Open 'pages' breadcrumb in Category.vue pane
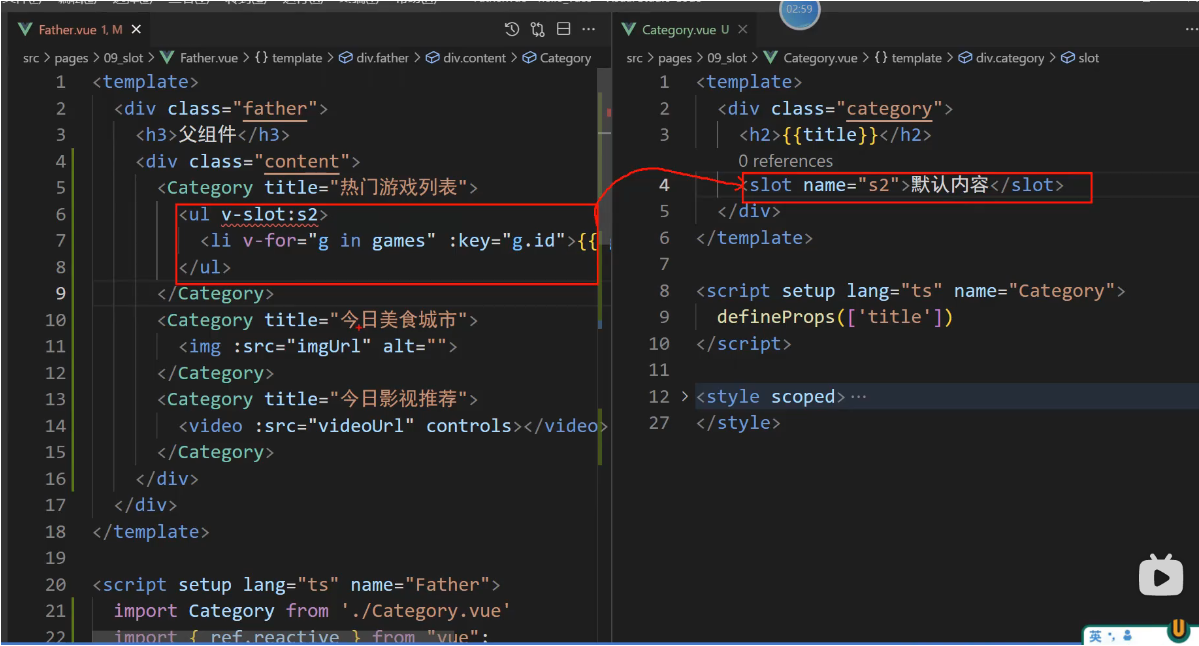Viewport: 1199px width, 646px height. click(x=674, y=58)
